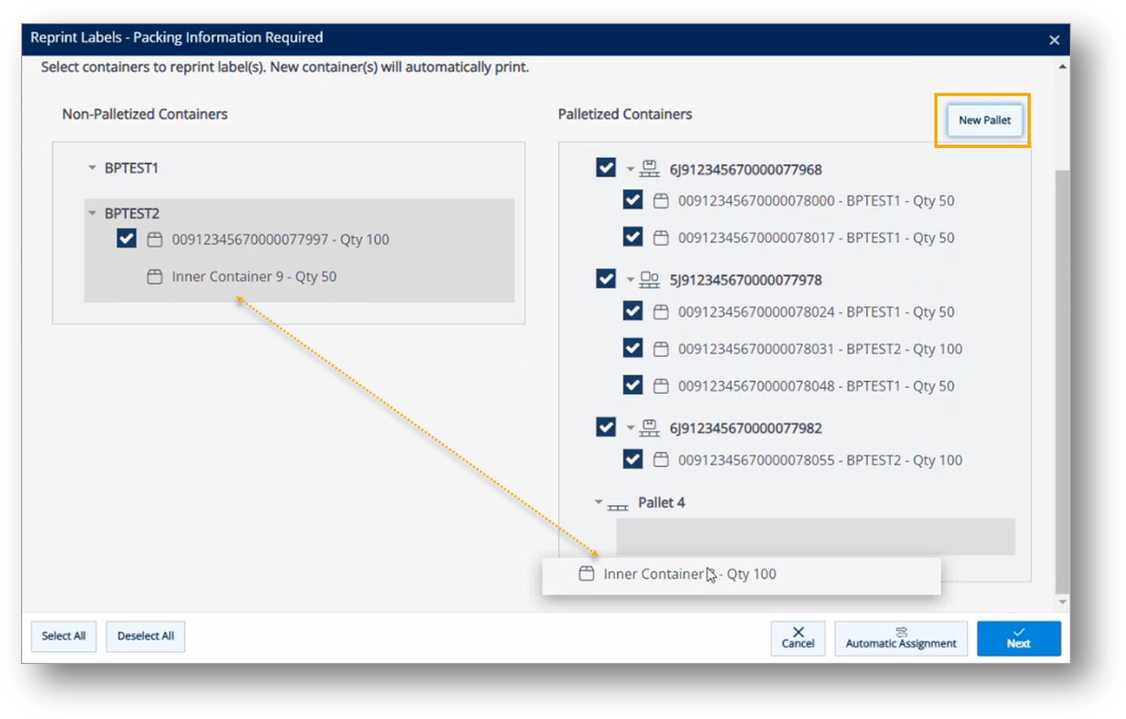
Task: Select Inner Container 9 - Qty 50 row
Action: point(254,277)
